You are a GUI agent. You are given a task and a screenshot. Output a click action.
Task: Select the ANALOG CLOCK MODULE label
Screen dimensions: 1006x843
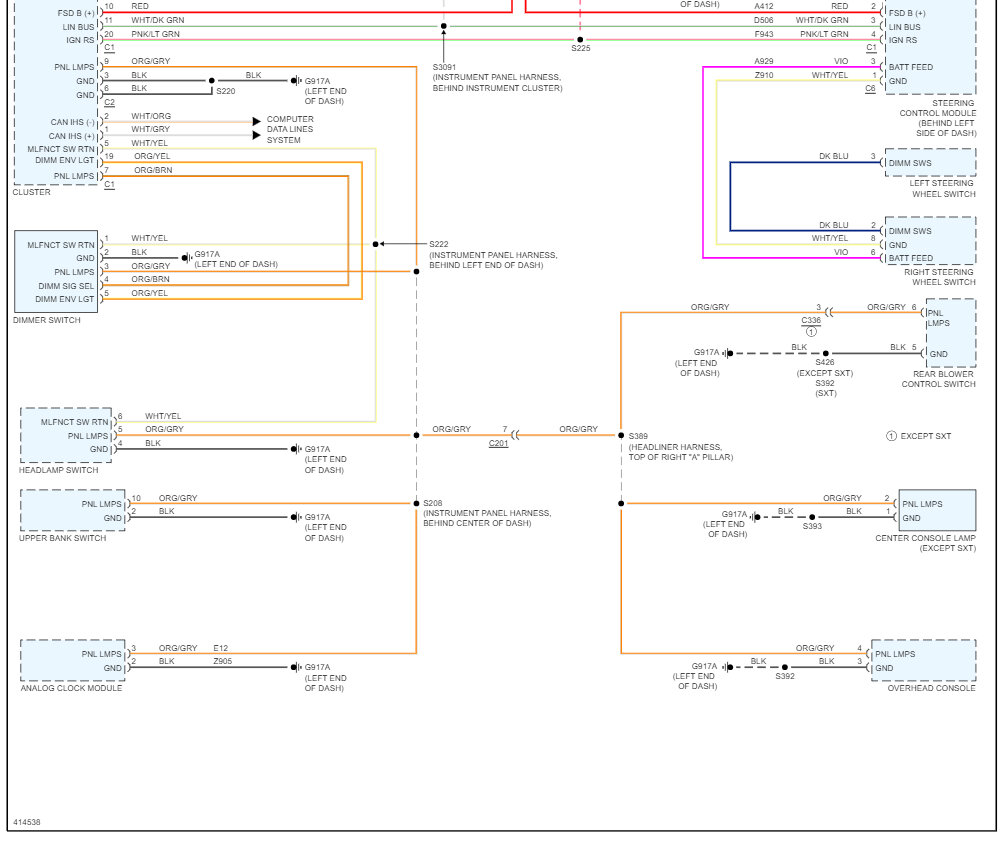click(71, 688)
